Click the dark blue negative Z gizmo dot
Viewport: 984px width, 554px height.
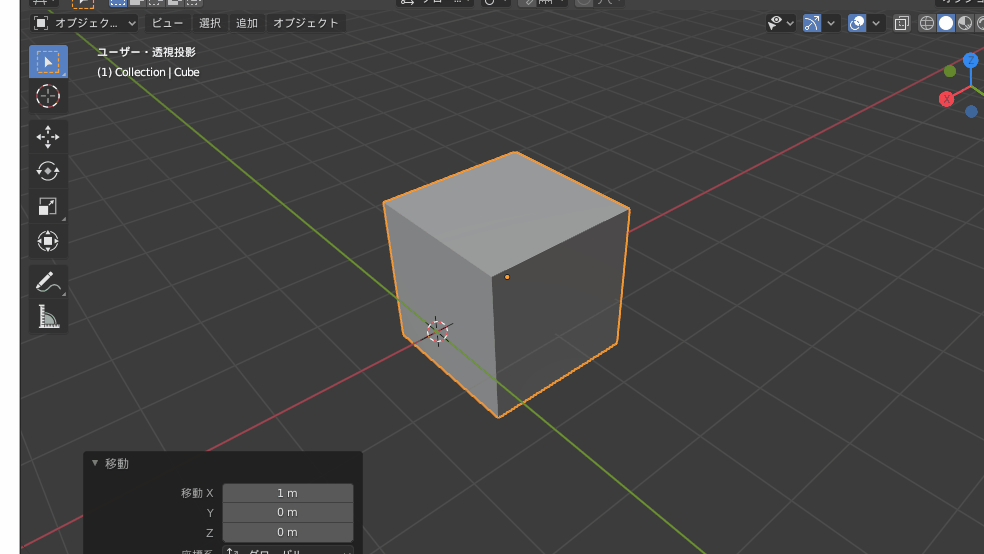click(971, 112)
